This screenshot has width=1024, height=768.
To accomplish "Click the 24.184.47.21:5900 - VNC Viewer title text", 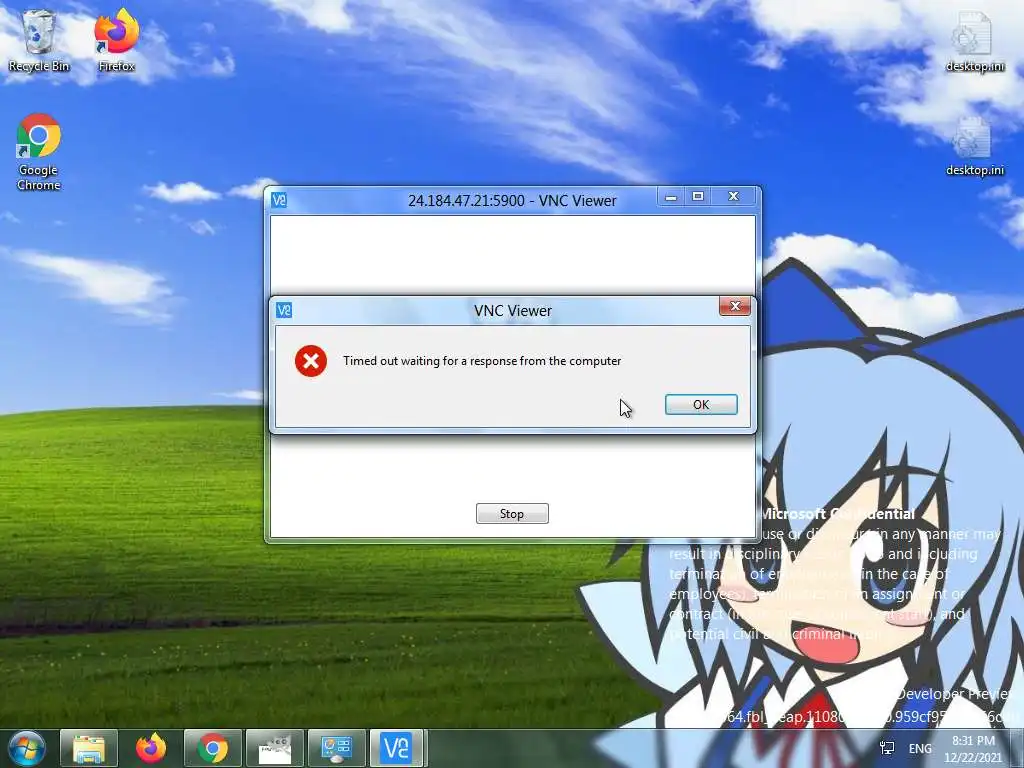I will pyautogui.click(x=512, y=200).
